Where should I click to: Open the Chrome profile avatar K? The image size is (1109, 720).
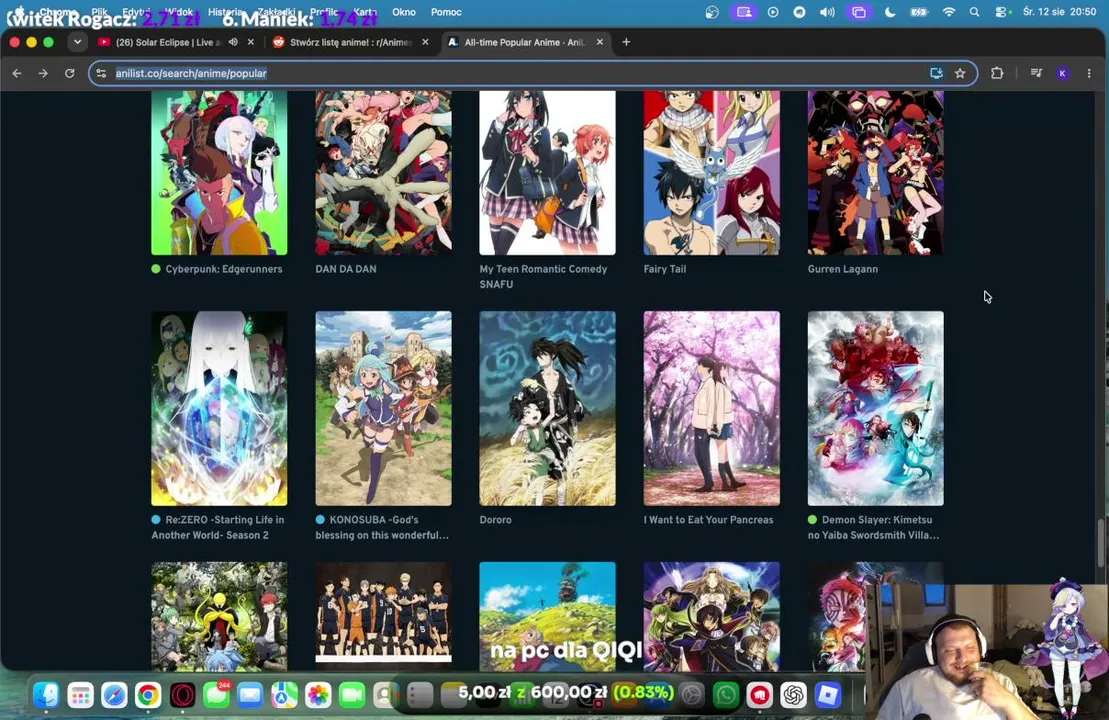coord(1062,73)
